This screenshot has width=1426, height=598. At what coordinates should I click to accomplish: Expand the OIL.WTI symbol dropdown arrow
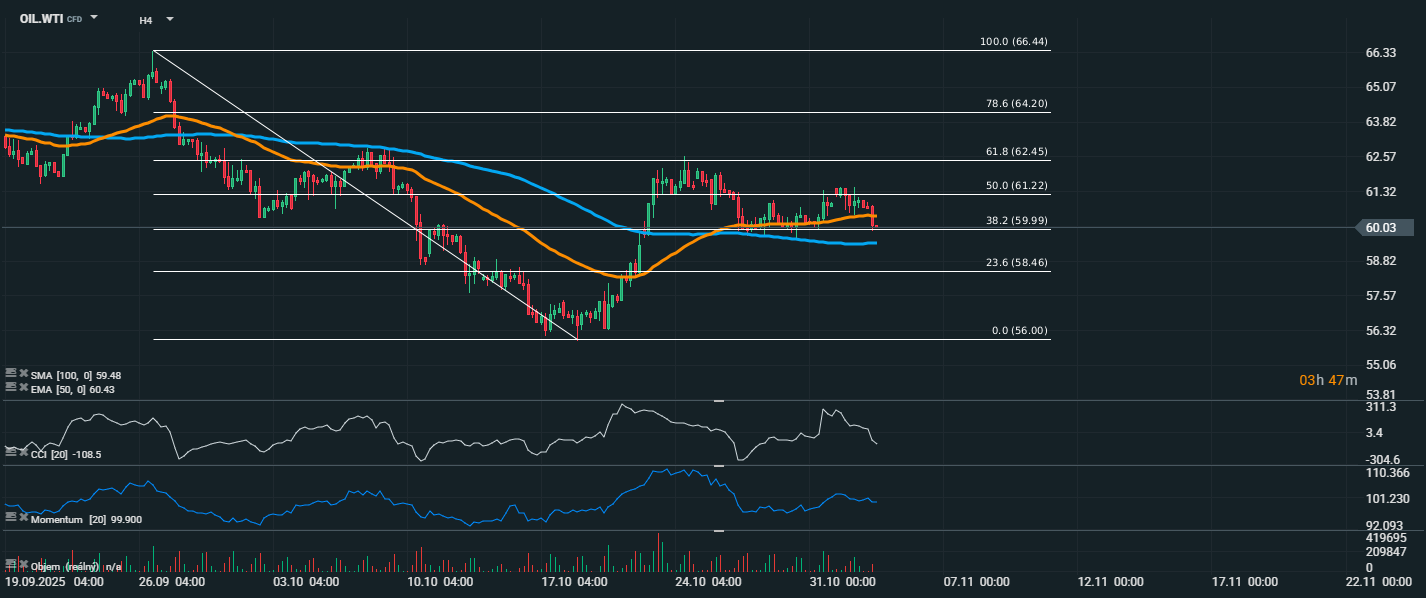[94, 18]
